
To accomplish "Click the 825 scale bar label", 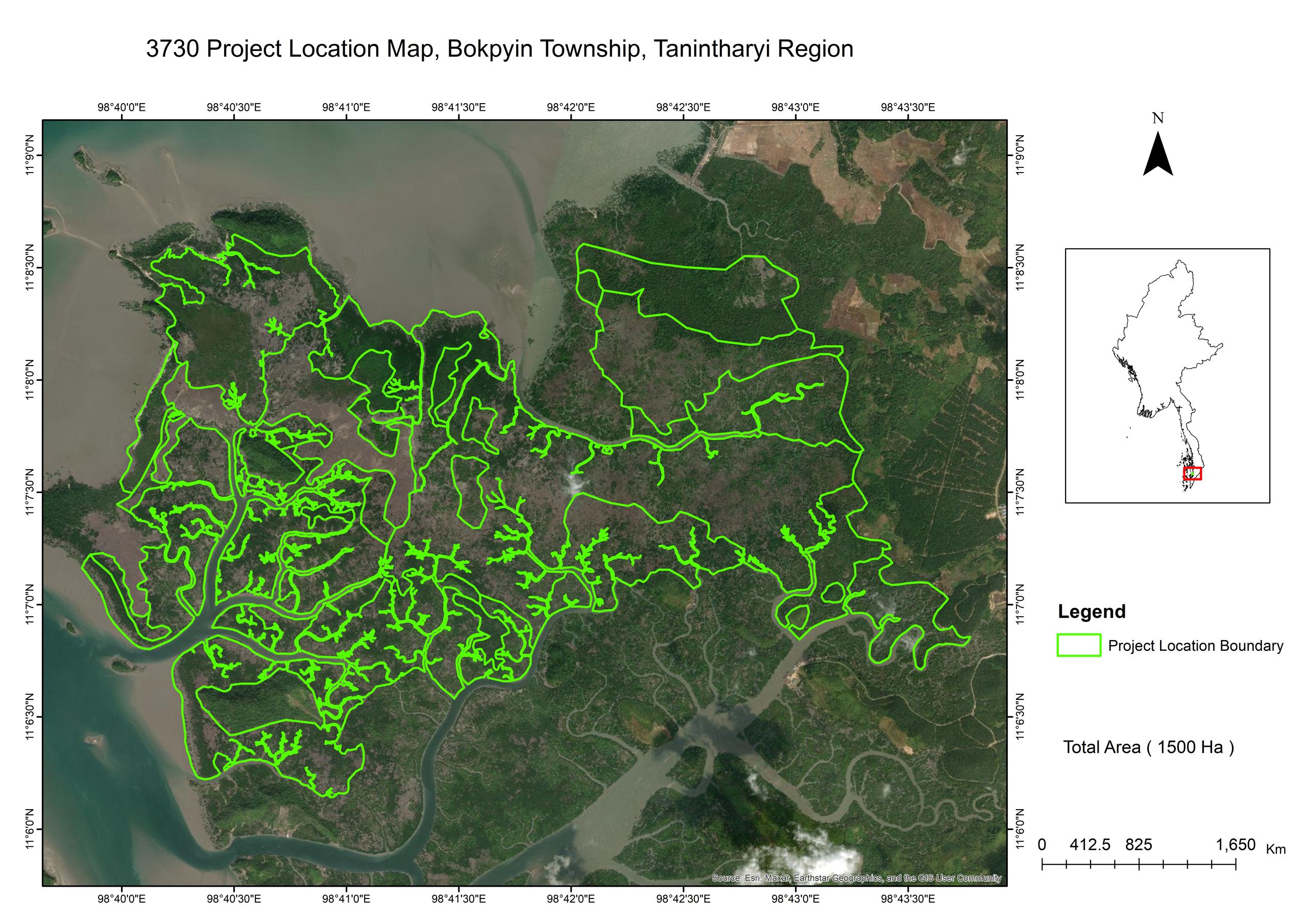I will click(x=1139, y=845).
